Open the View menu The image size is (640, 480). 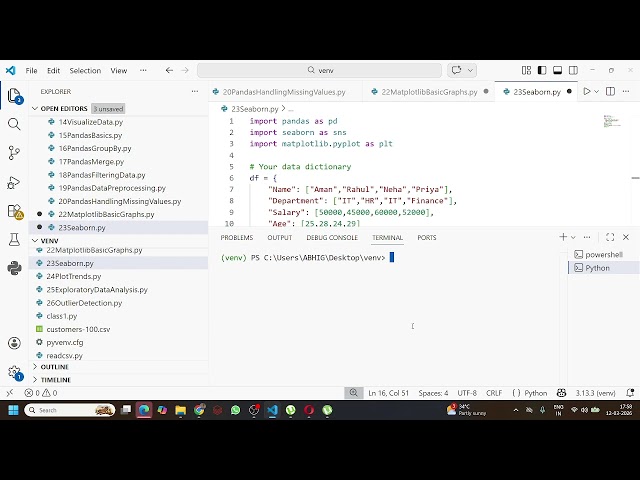click(119, 70)
